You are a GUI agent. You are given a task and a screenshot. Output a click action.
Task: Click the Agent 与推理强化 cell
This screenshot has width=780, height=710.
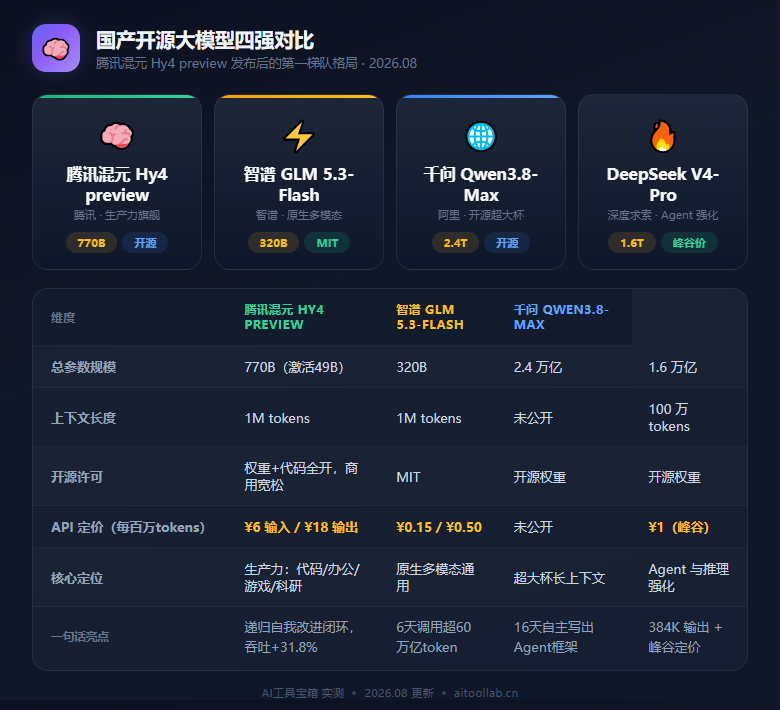click(688, 578)
